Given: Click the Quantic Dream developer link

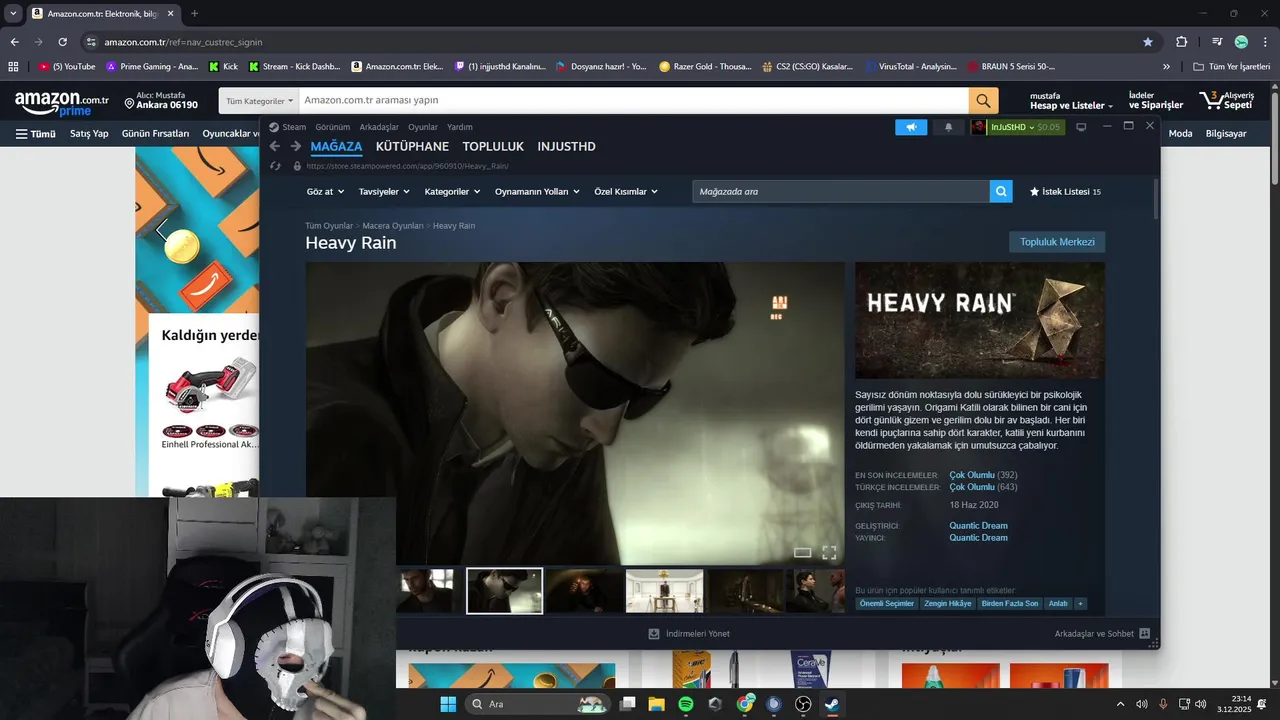Looking at the screenshot, I should 978,526.
